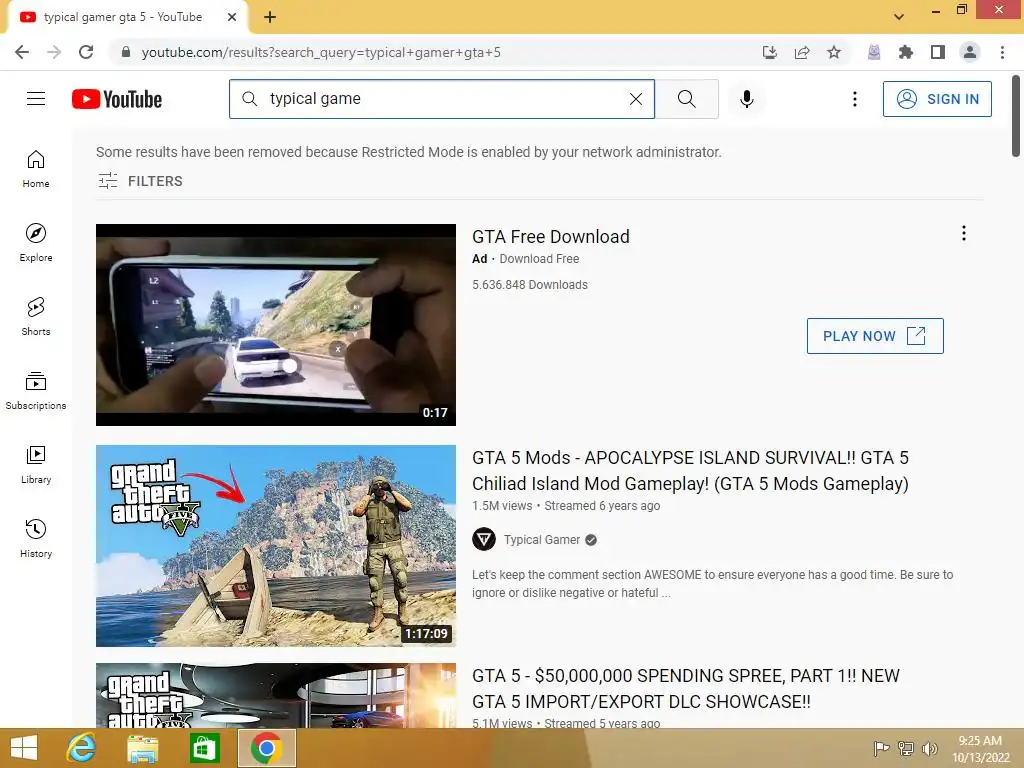1024x768 pixels.
Task: Open the tab search chevron
Action: [x=899, y=17]
